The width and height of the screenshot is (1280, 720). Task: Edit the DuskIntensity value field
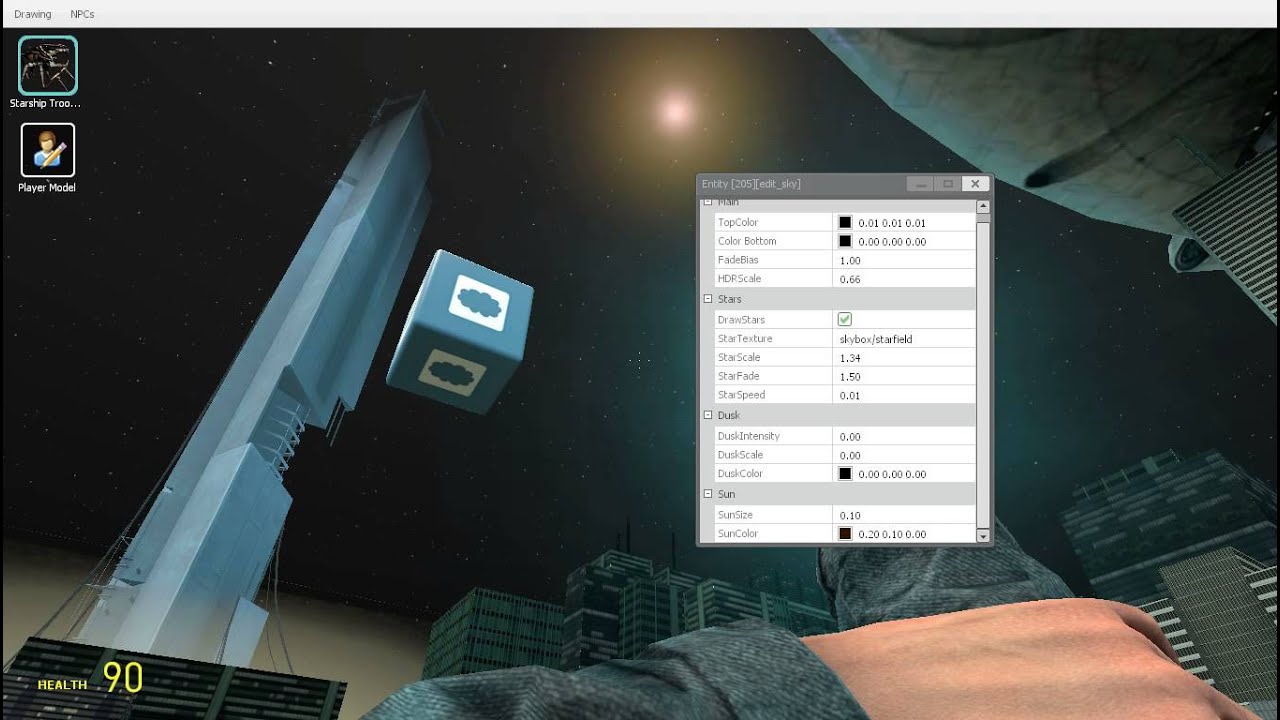[904, 436]
